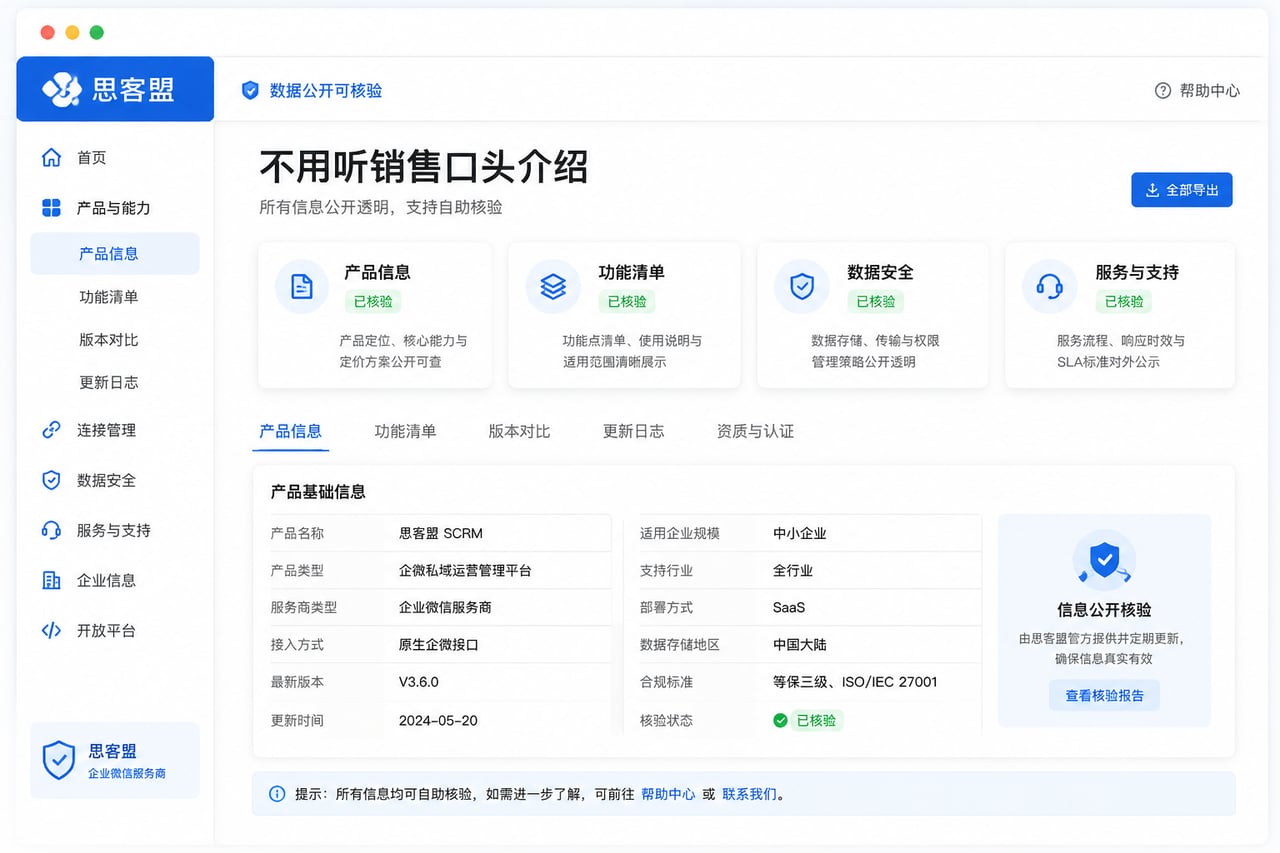Follow the 联系我们 link
The width and height of the screenshot is (1280, 853).
coord(750,794)
